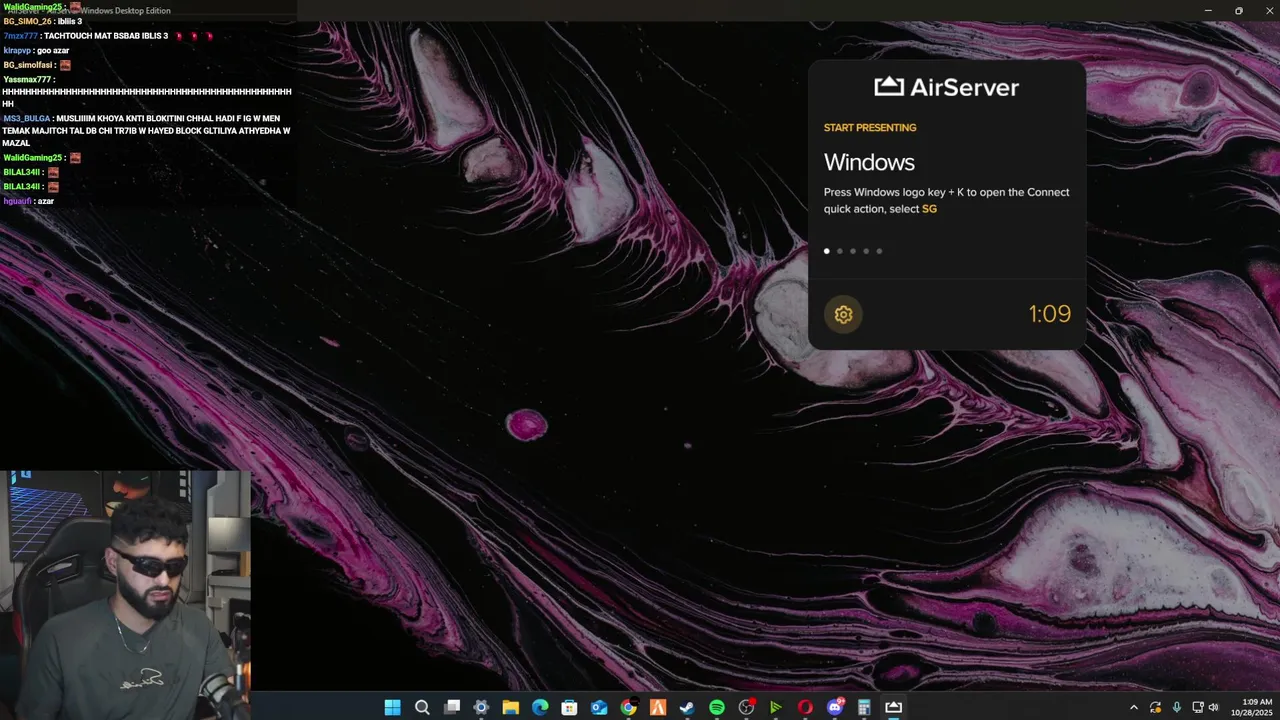Open File Explorer from taskbar
Viewport: 1280px width, 720px height.
click(x=510, y=707)
